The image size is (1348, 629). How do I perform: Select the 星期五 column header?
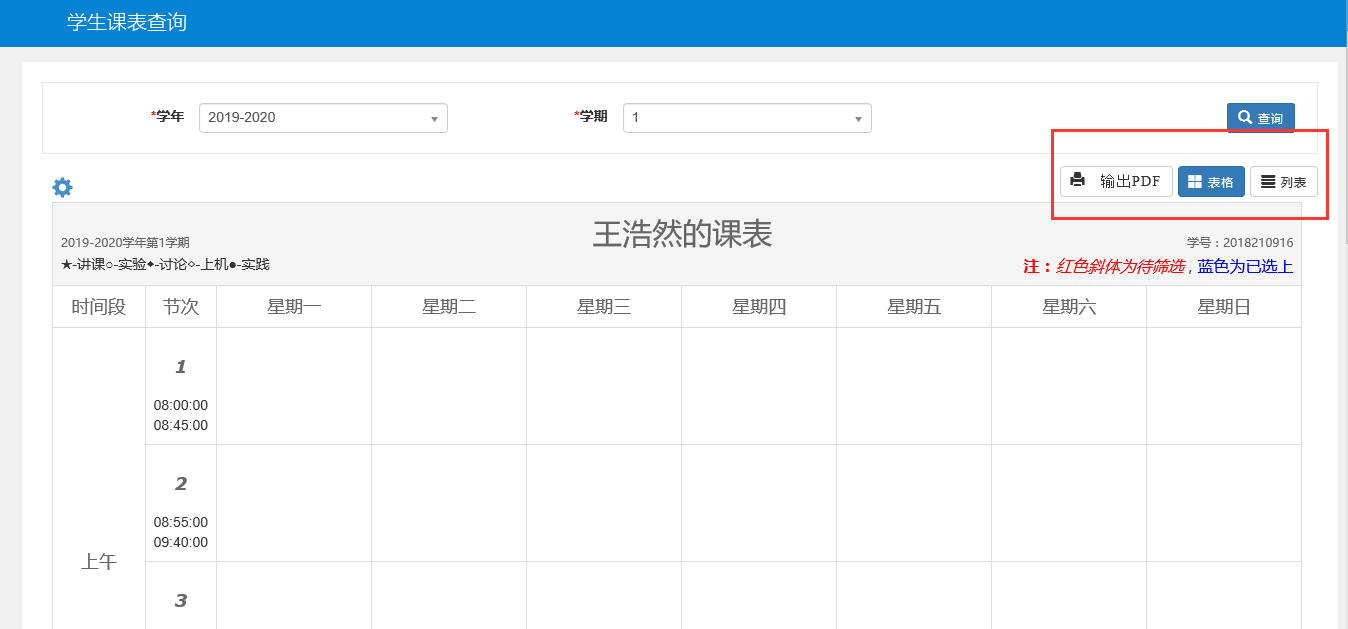[914, 307]
